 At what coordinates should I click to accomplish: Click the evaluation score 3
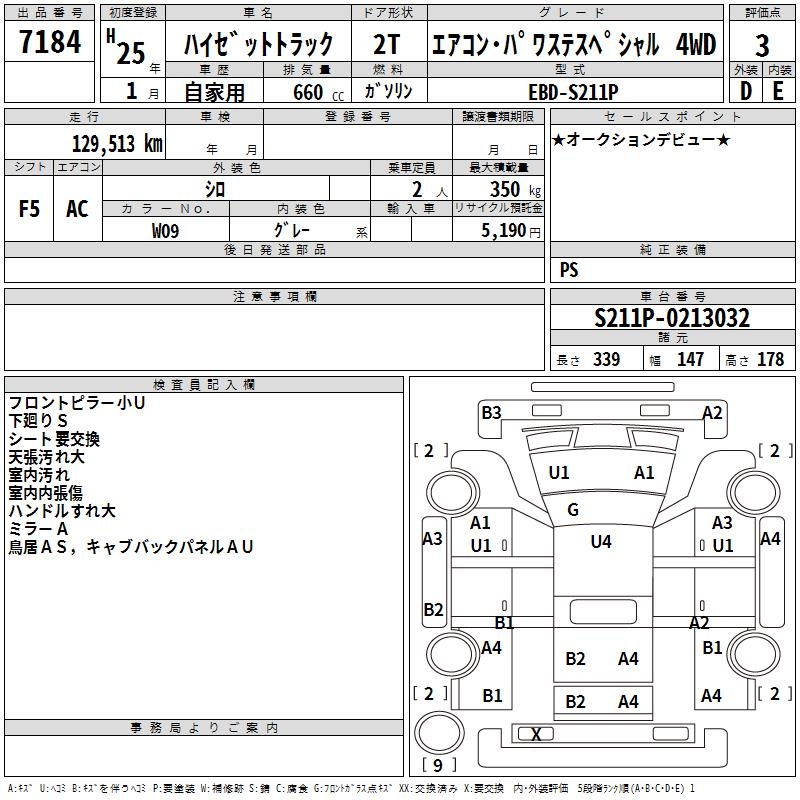click(762, 46)
